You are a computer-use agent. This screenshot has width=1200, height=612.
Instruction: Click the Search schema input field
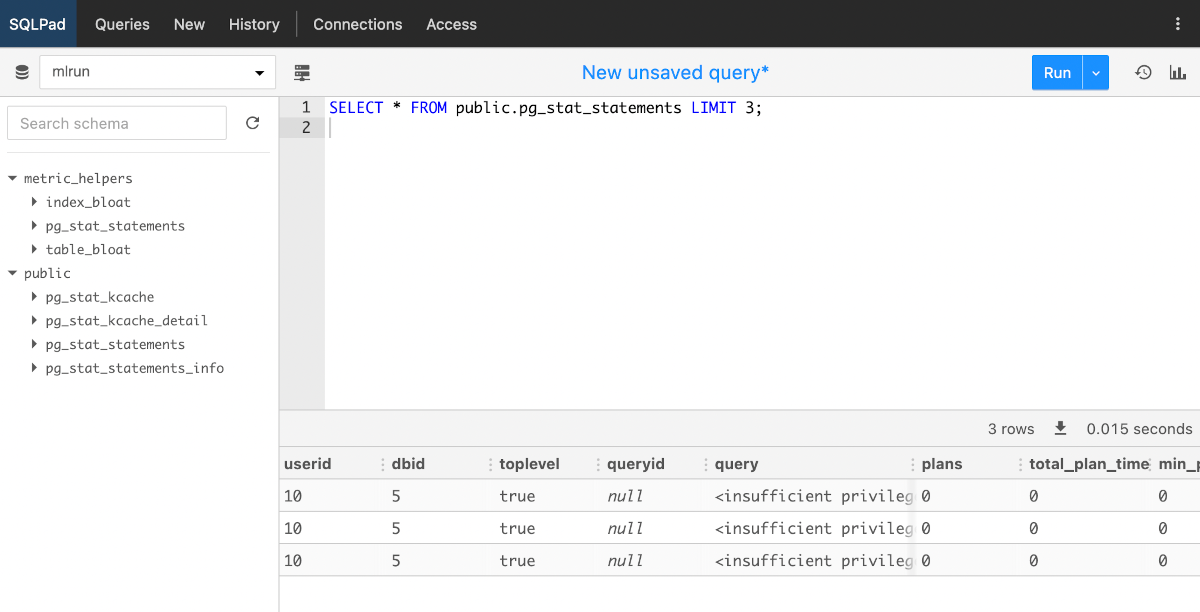(116, 122)
